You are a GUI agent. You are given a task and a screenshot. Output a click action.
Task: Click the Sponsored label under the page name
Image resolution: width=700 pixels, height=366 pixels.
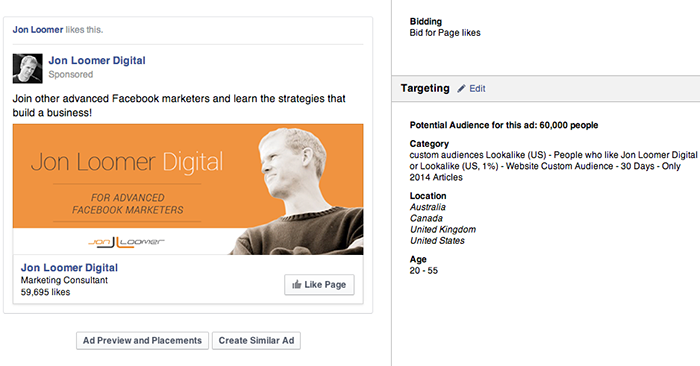pyautogui.click(x=71, y=75)
